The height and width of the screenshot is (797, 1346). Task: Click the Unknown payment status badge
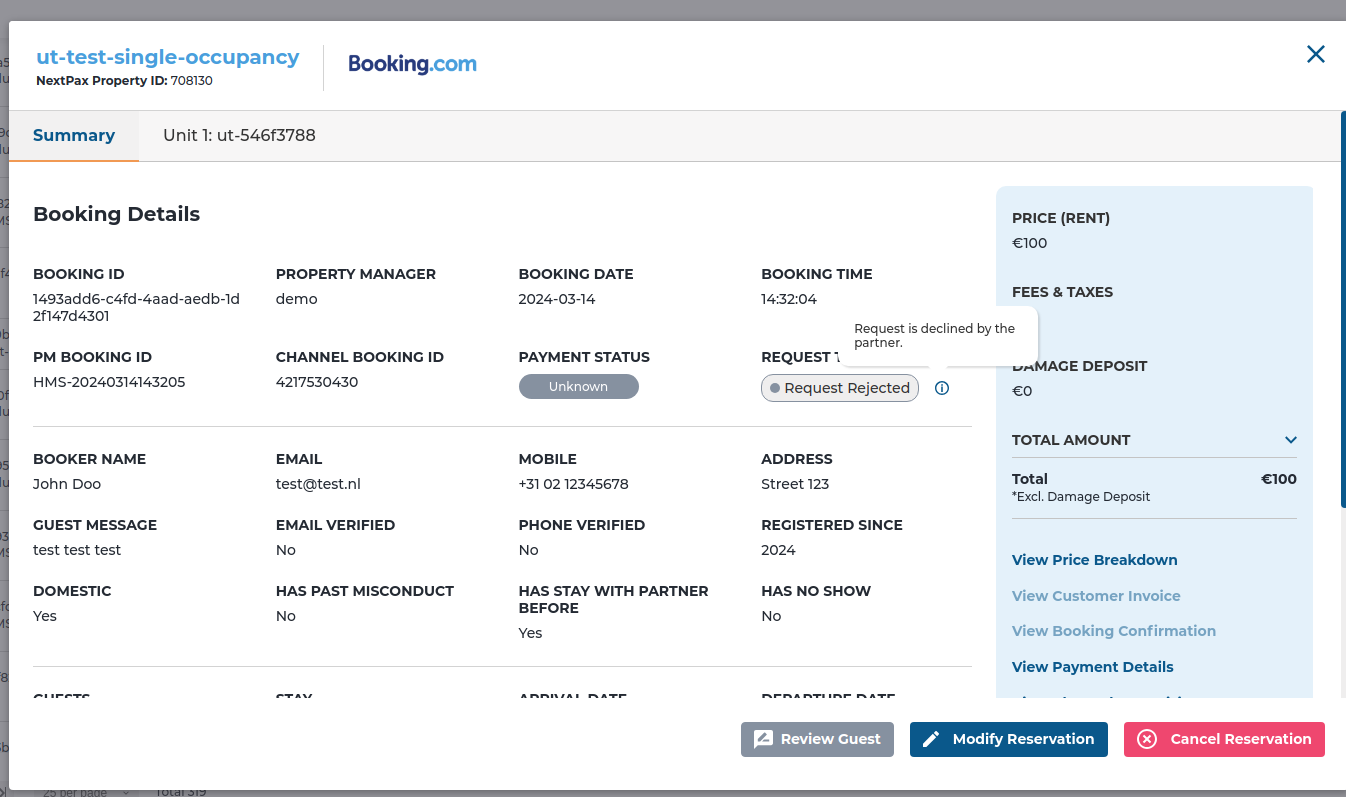click(578, 387)
